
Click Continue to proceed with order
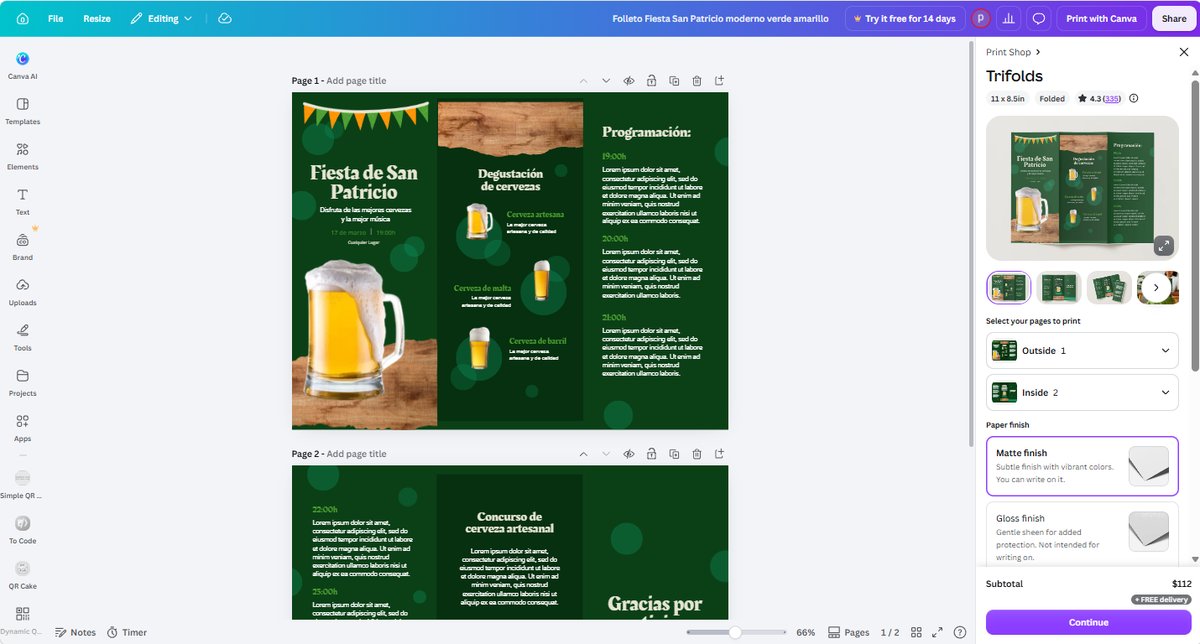pyautogui.click(x=1088, y=622)
